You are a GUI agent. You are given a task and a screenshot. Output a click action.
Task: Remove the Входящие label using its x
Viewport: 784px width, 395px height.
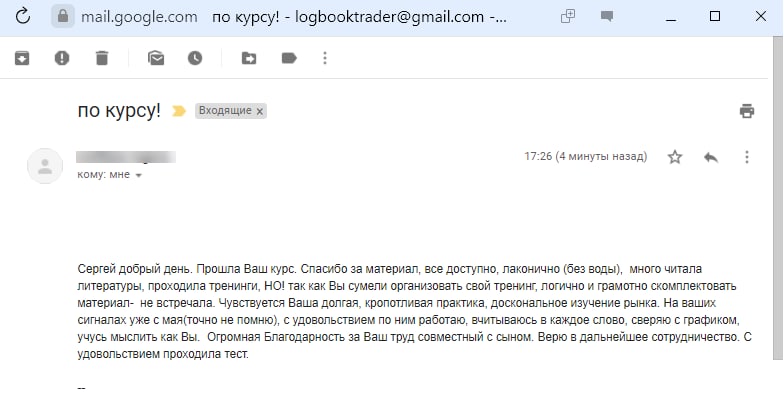coord(260,112)
